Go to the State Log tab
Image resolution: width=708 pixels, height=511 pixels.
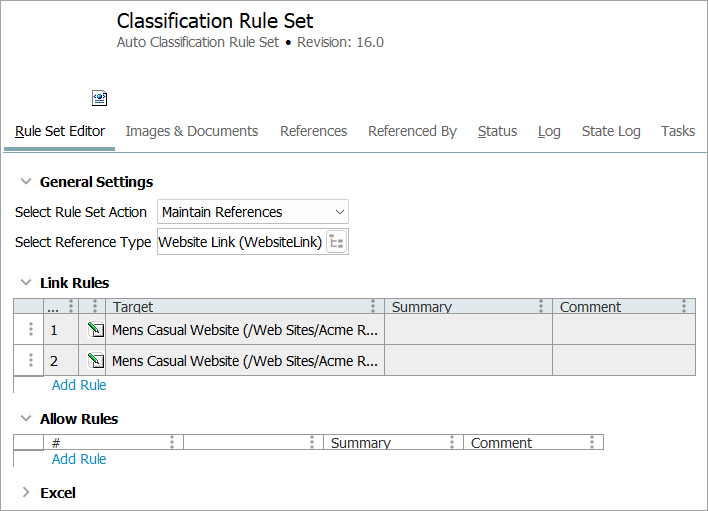tap(611, 131)
